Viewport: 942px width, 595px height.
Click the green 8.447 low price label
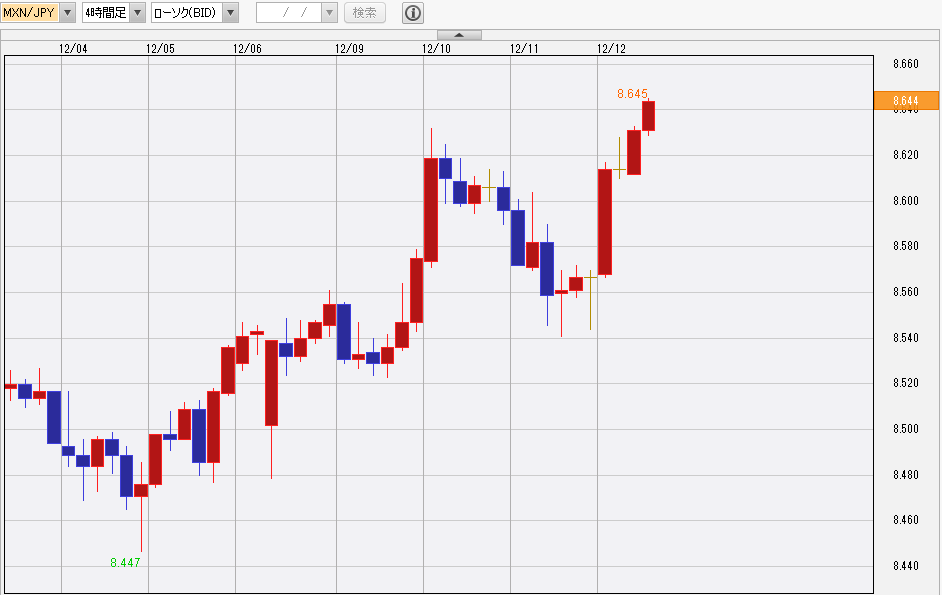(125, 563)
